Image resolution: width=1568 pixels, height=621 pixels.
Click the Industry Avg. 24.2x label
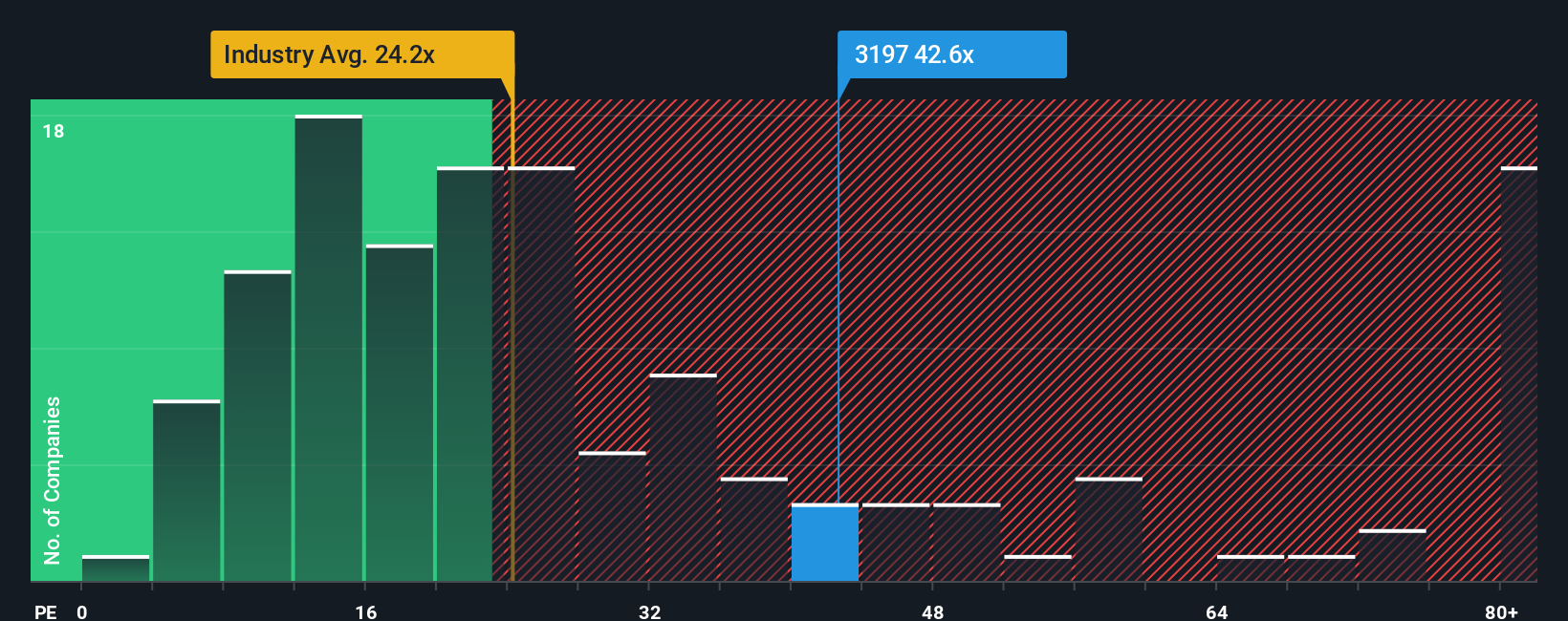[362, 54]
